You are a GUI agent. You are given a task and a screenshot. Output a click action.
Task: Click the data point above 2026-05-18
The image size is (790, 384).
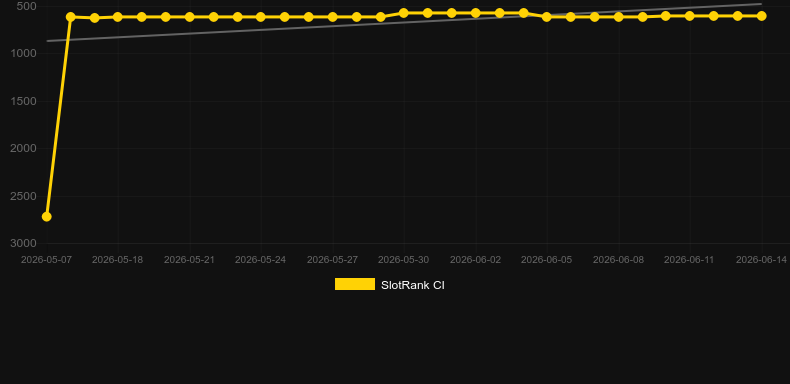coord(117,17)
